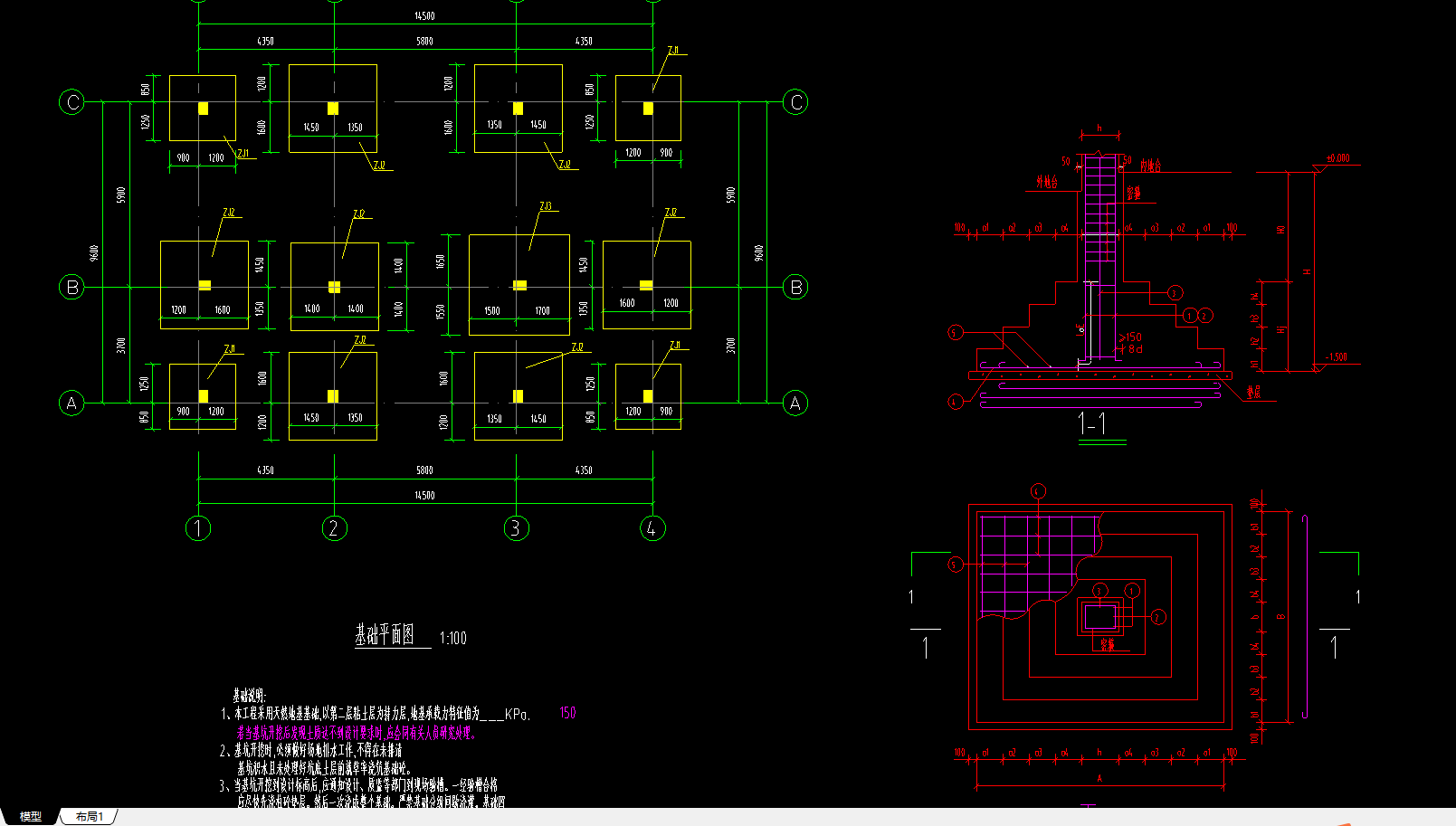Select bottom grid axis bubble 4
This screenshot has height=826, width=1456.
[652, 528]
